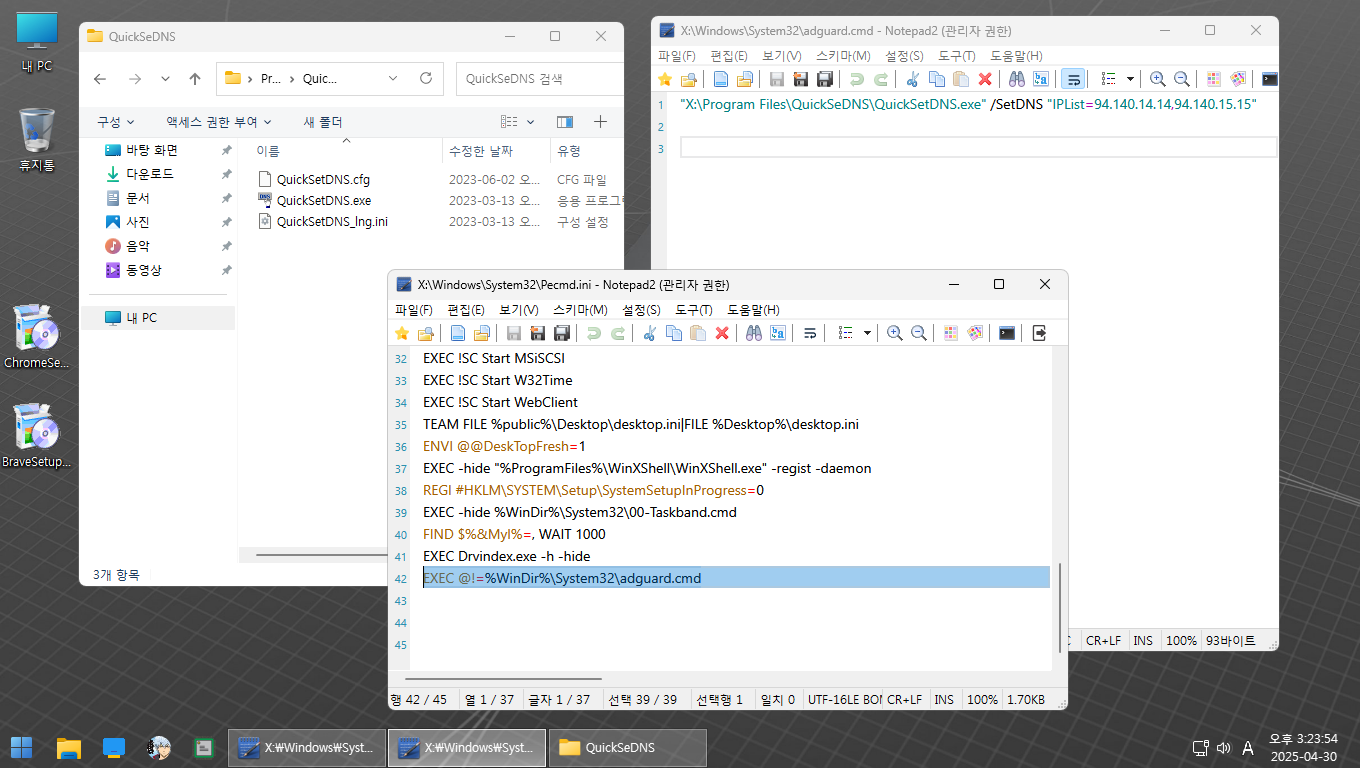Open scheme selector in Pecmd.ini toolbar
Image resolution: width=1360 pixels, height=768 pixels.
pyautogui.click(x=951, y=333)
